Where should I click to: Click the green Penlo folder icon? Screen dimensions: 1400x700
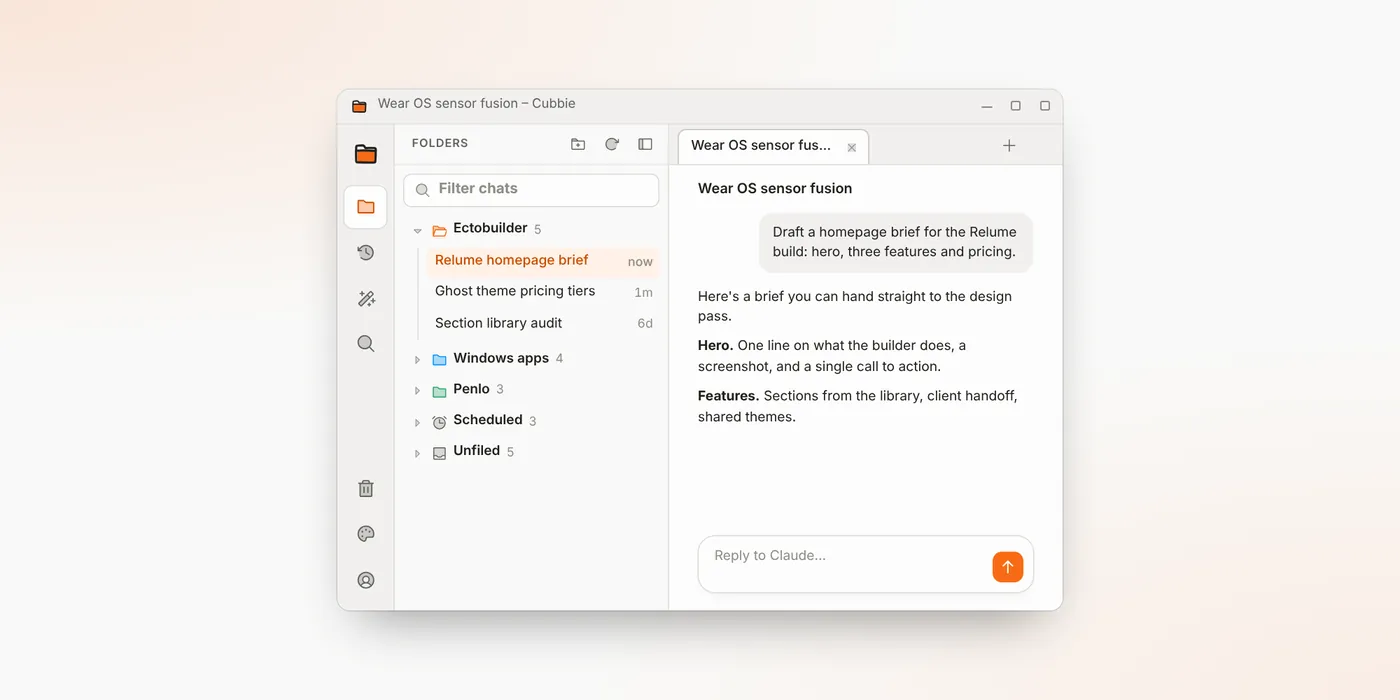coord(439,391)
